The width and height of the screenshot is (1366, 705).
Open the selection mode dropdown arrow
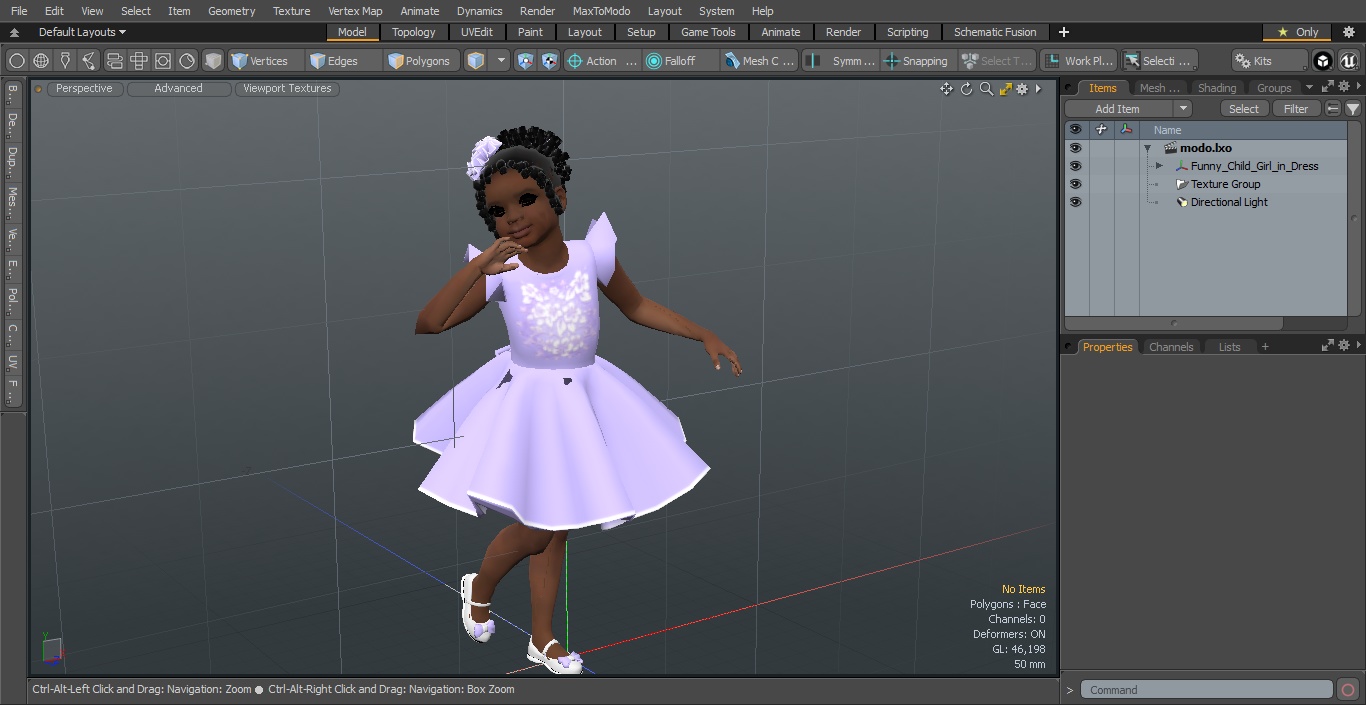click(502, 61)
